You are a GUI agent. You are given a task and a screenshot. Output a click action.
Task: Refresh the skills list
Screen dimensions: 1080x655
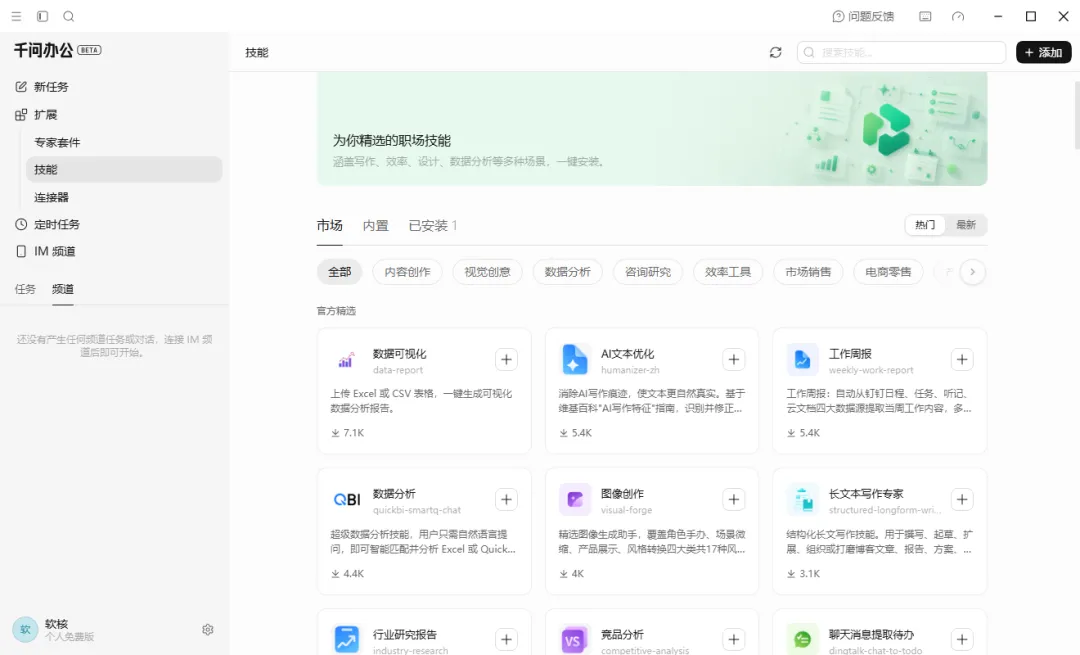pyautogui.click(x=776, y=52)
